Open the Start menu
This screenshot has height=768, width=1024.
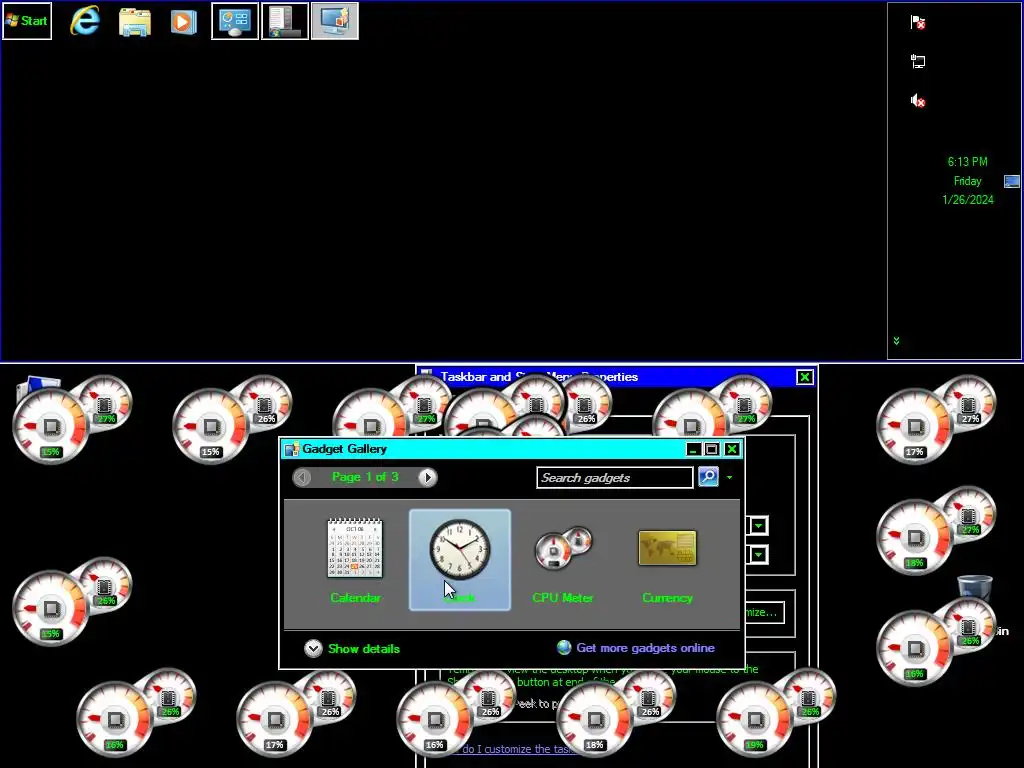[x=27, y=21]
